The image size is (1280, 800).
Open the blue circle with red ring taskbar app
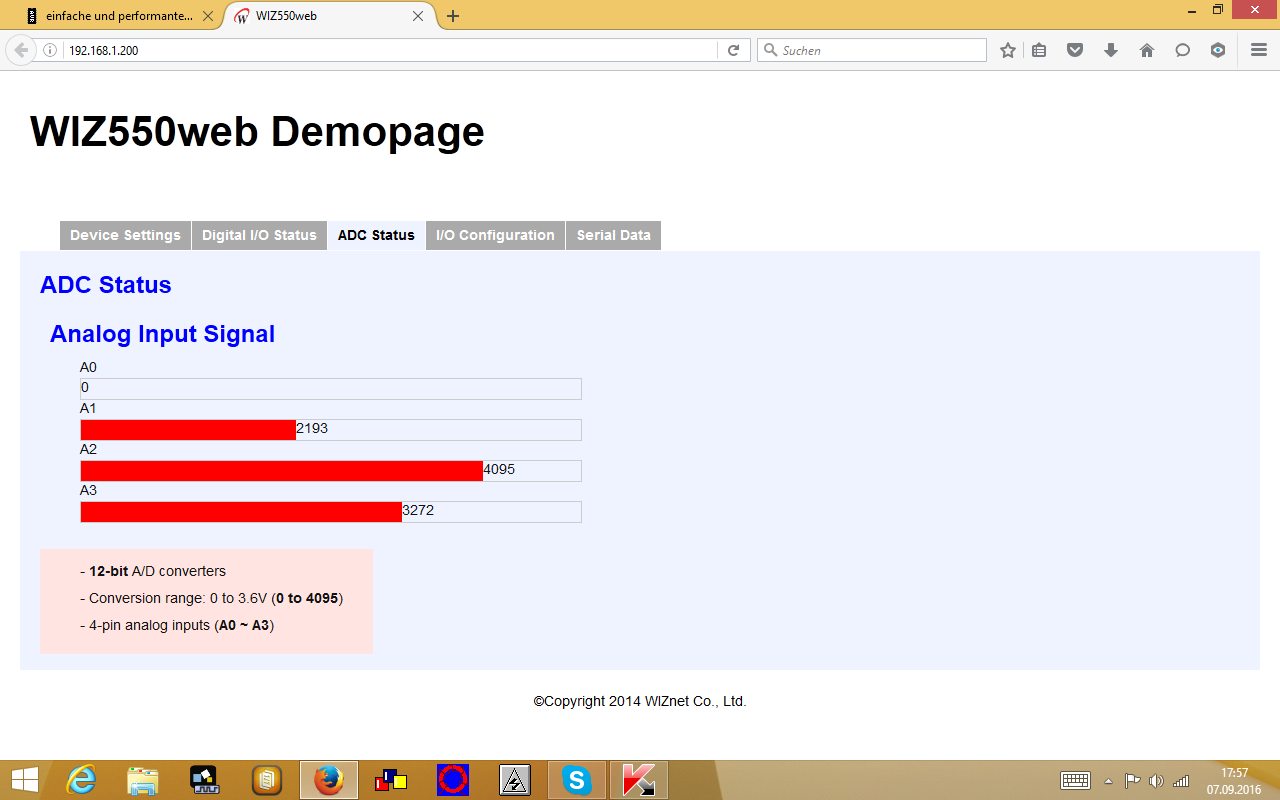[453, 780]
